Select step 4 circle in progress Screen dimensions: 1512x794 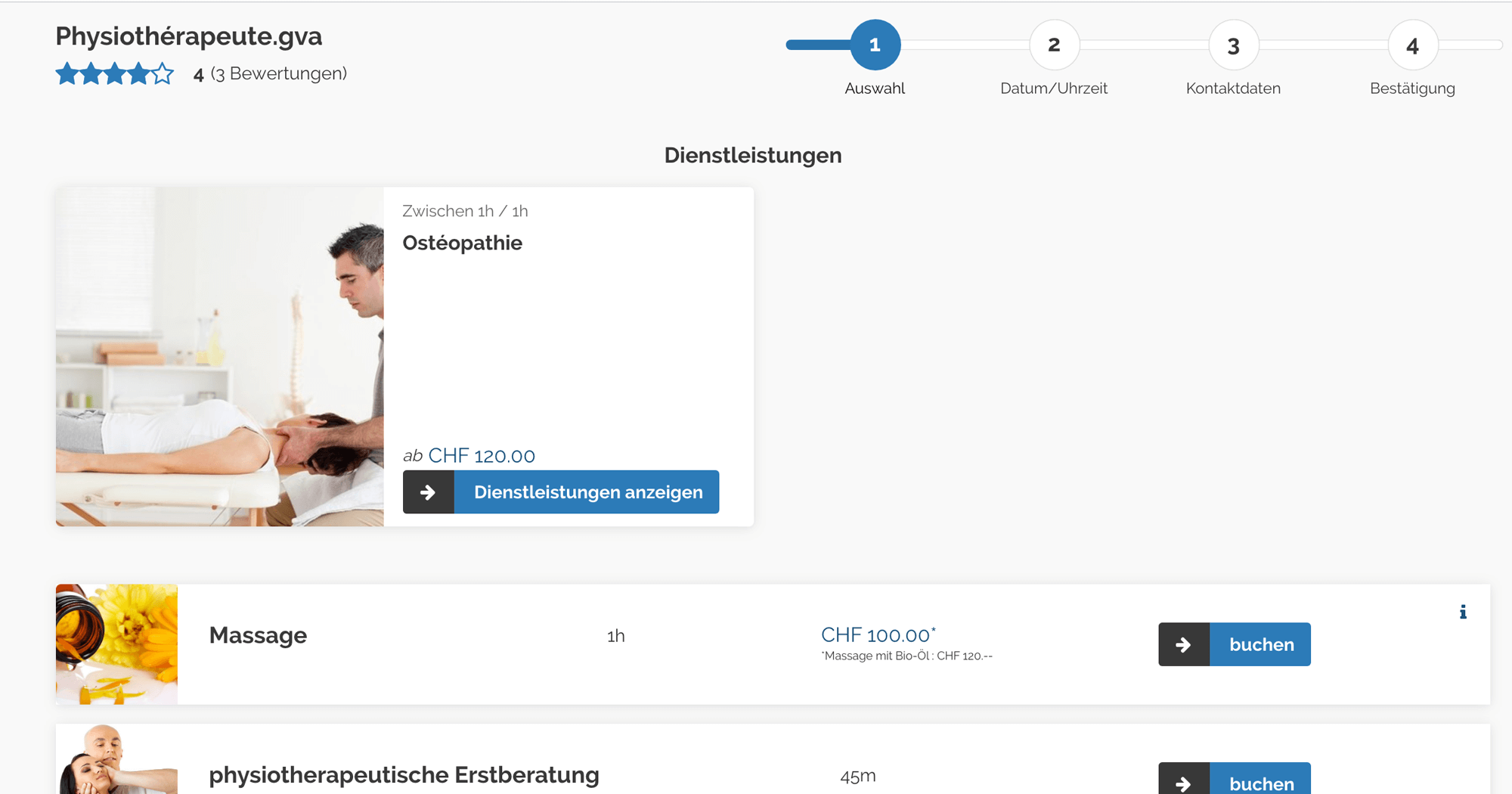(x=1412, y=45)
